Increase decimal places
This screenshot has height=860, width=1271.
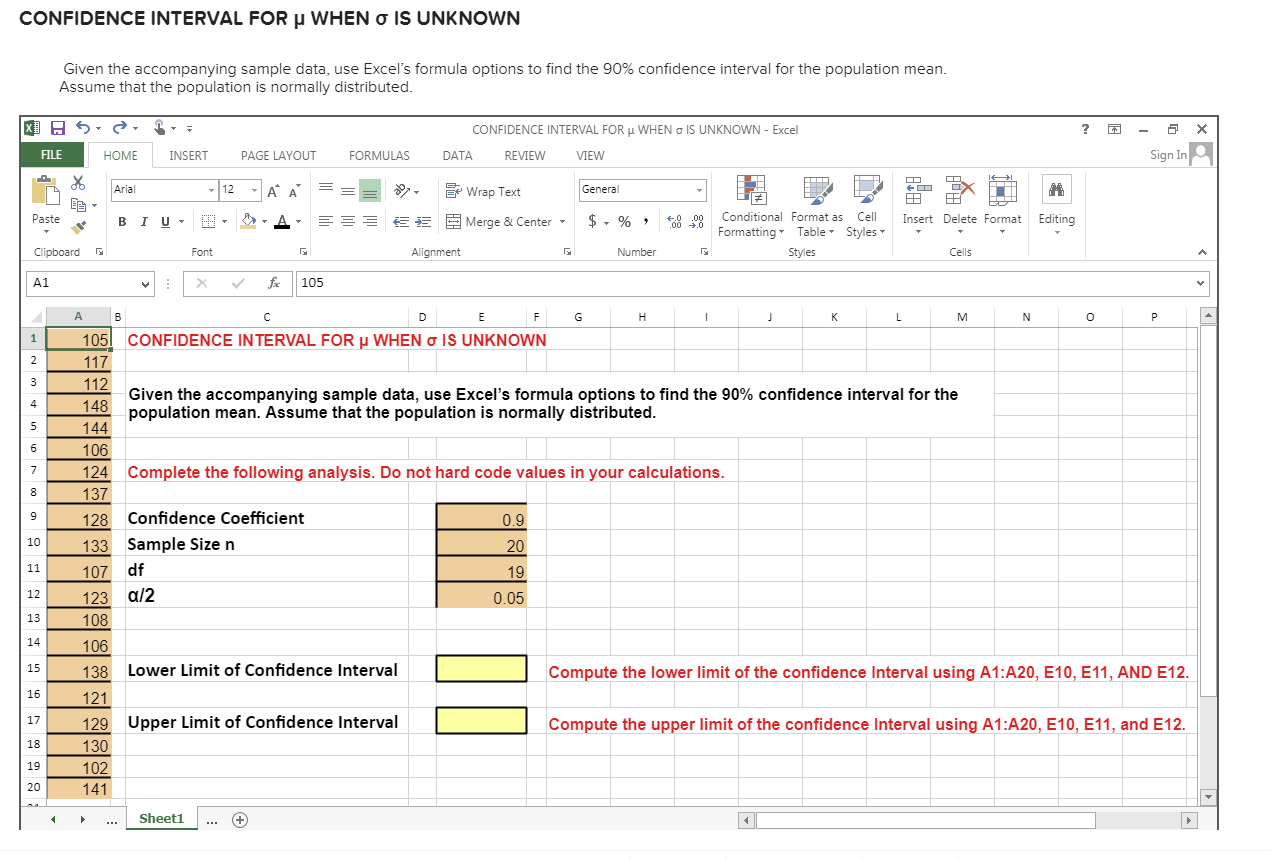coord(673,221)
